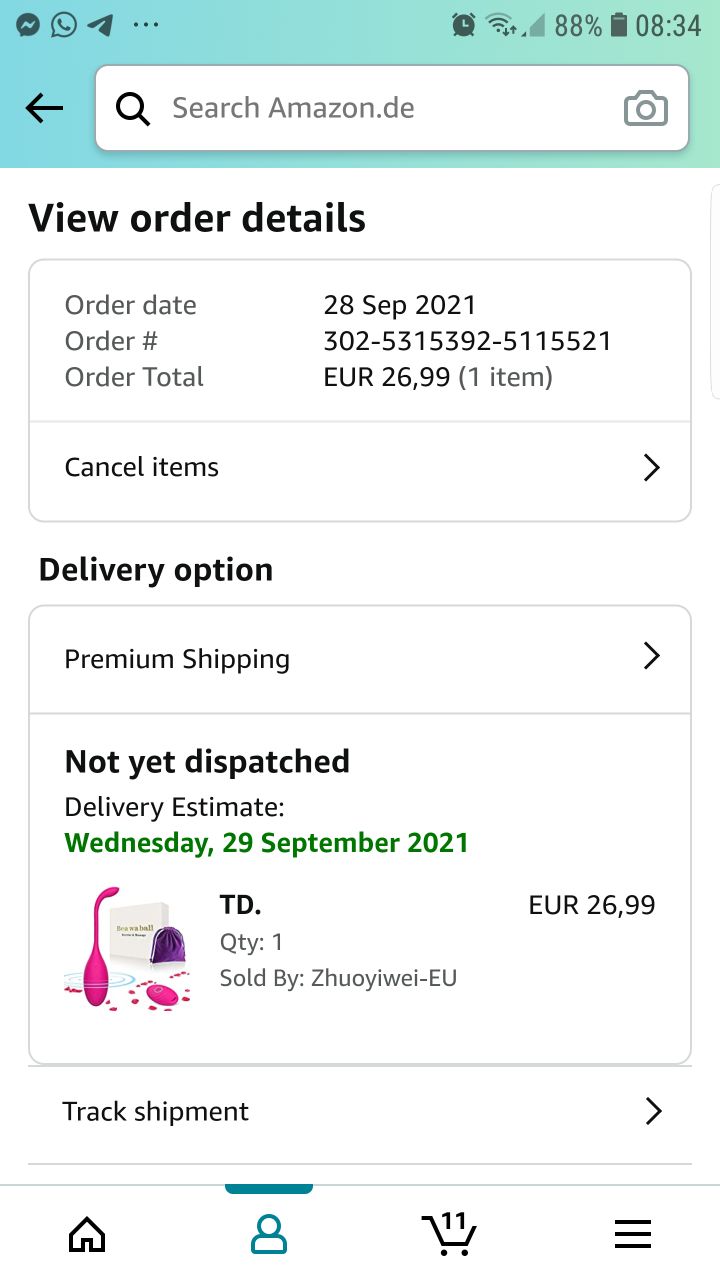Tap the search magnifier icon
The height and width of the screenshot is (1280, 720).
pyautogui.click(x=133, y=108)
